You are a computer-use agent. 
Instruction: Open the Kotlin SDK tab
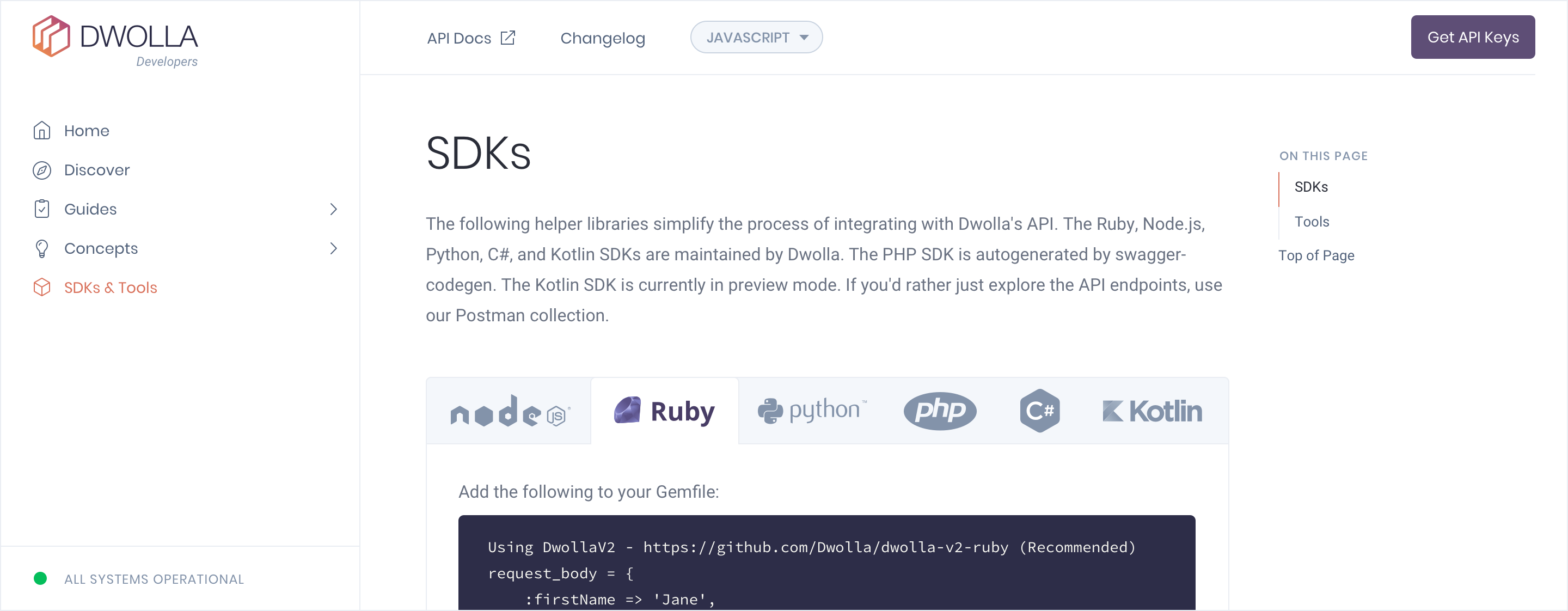point(1152,411)
